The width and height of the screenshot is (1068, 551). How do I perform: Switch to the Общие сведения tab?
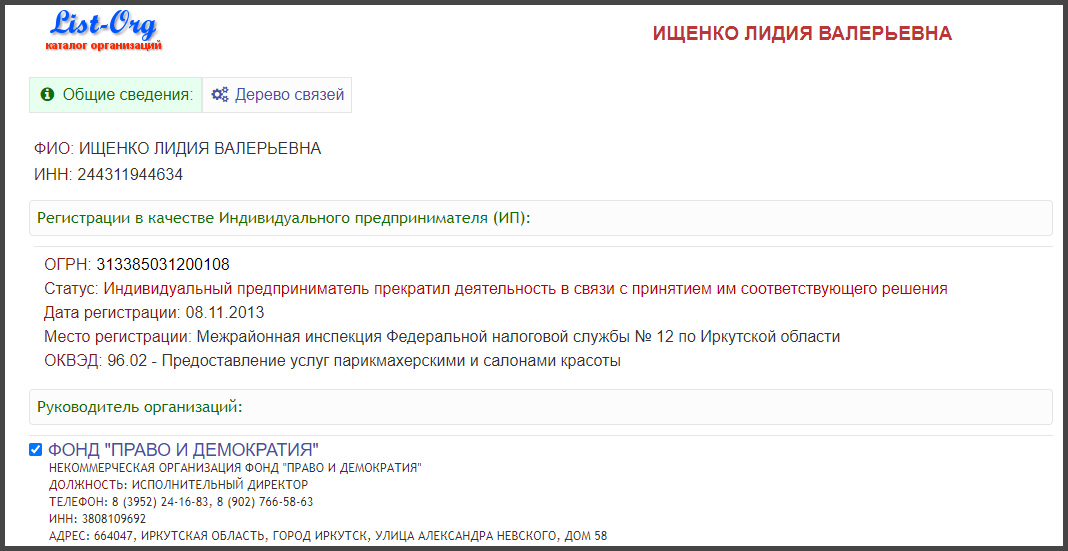[116, 95]
